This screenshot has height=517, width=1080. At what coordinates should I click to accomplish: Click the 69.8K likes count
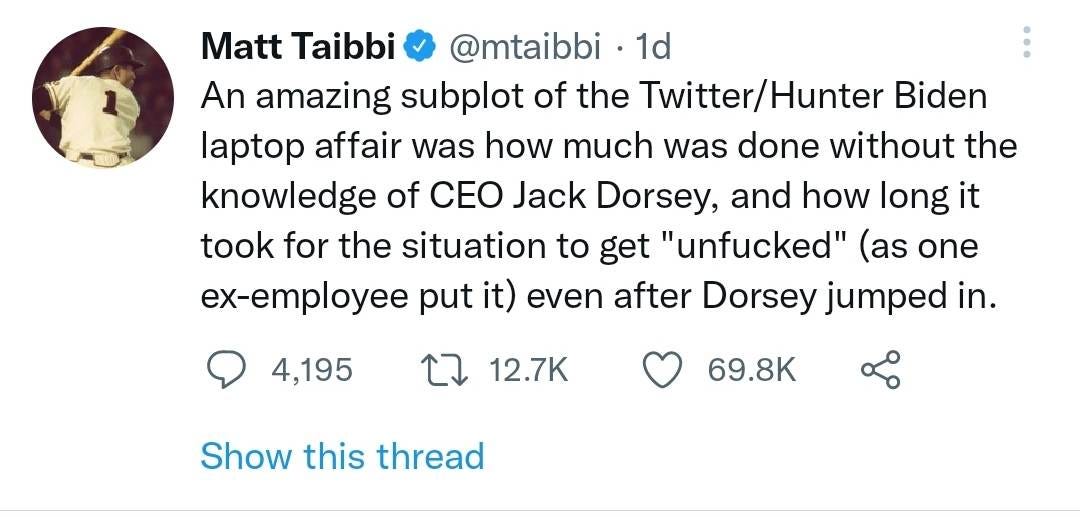point(752,372)
